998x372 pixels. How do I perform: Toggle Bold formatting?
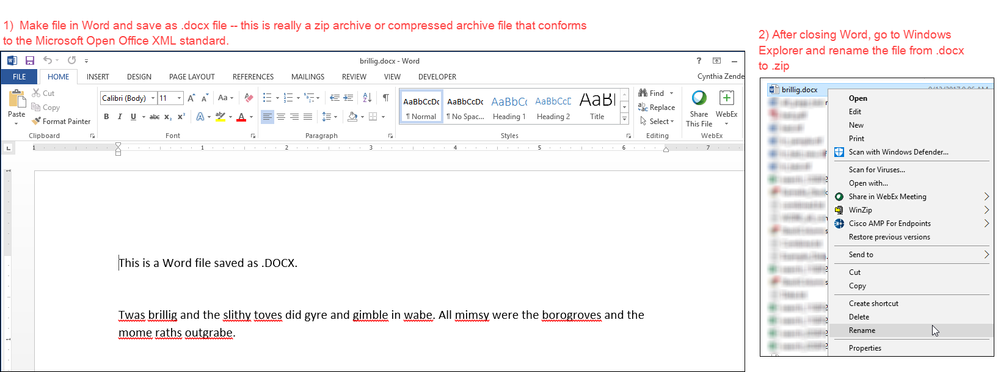[107, 117]
